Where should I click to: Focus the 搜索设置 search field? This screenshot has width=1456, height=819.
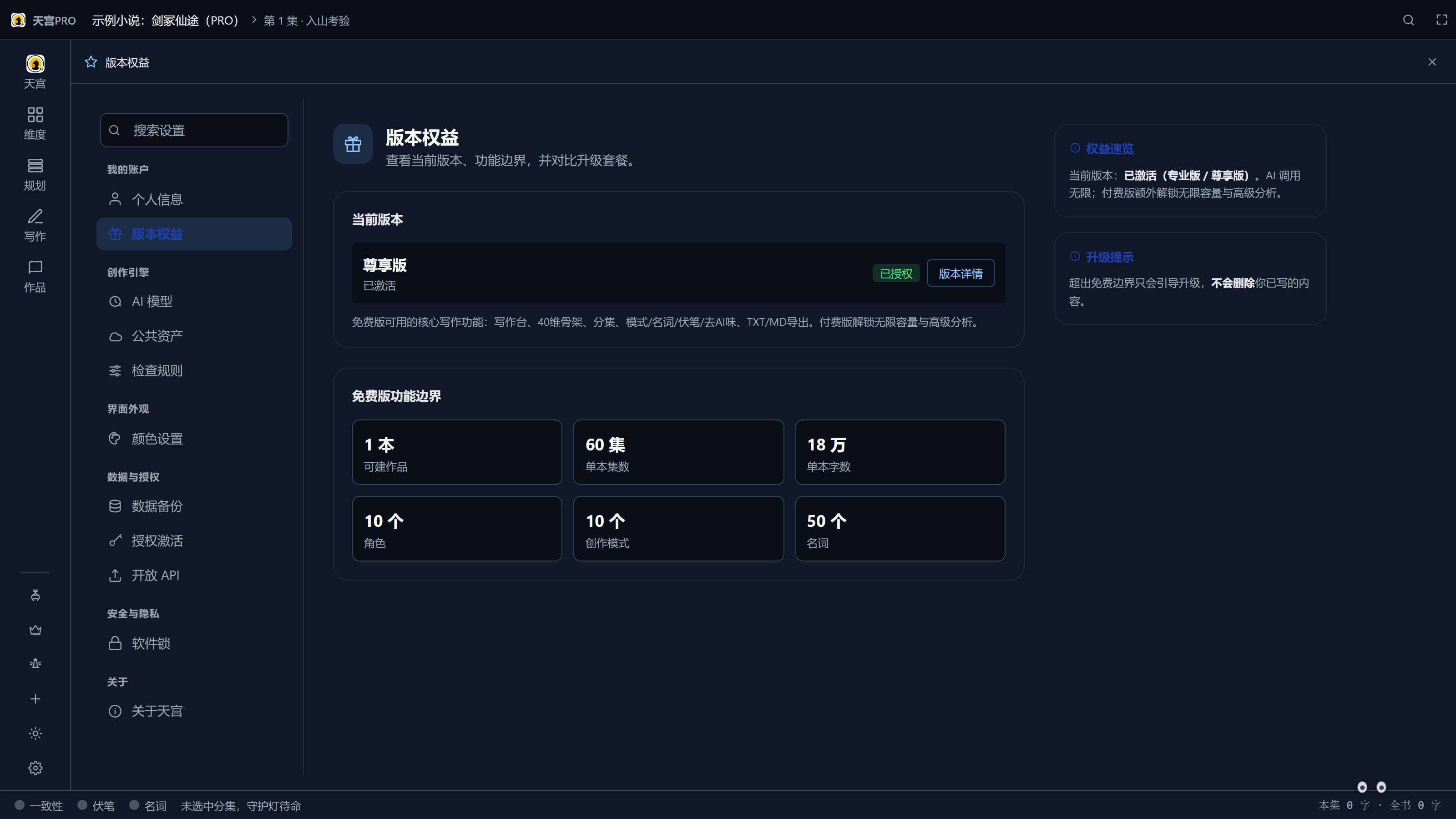coord(194,130)
